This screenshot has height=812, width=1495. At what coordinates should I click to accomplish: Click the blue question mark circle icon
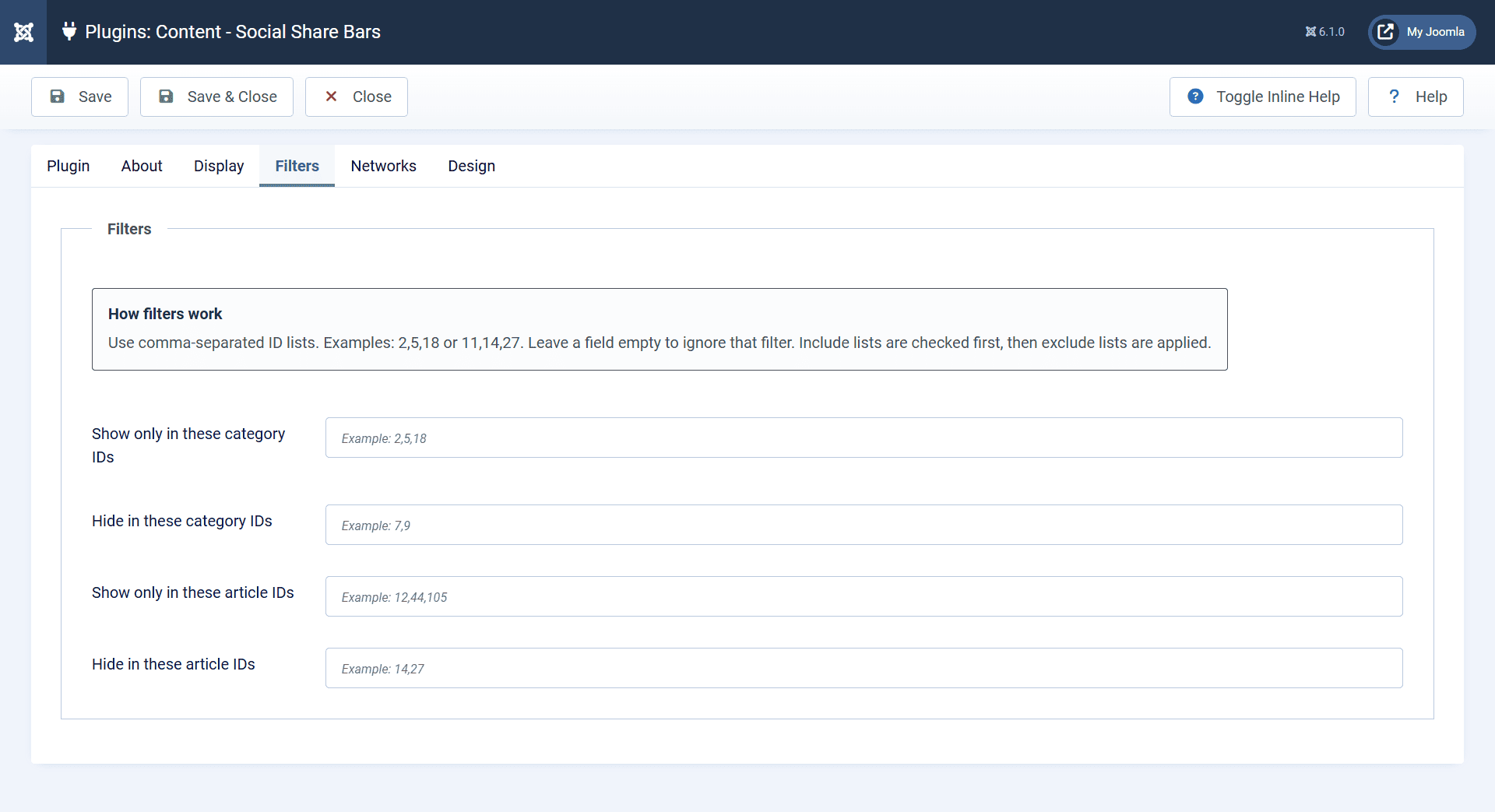(x=1195, y=97)
